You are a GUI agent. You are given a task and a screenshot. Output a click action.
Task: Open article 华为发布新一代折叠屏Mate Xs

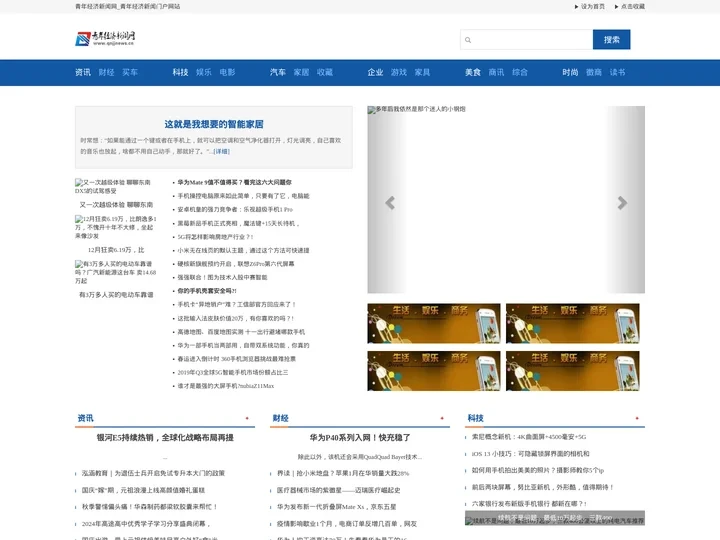(x=336, y=506)
